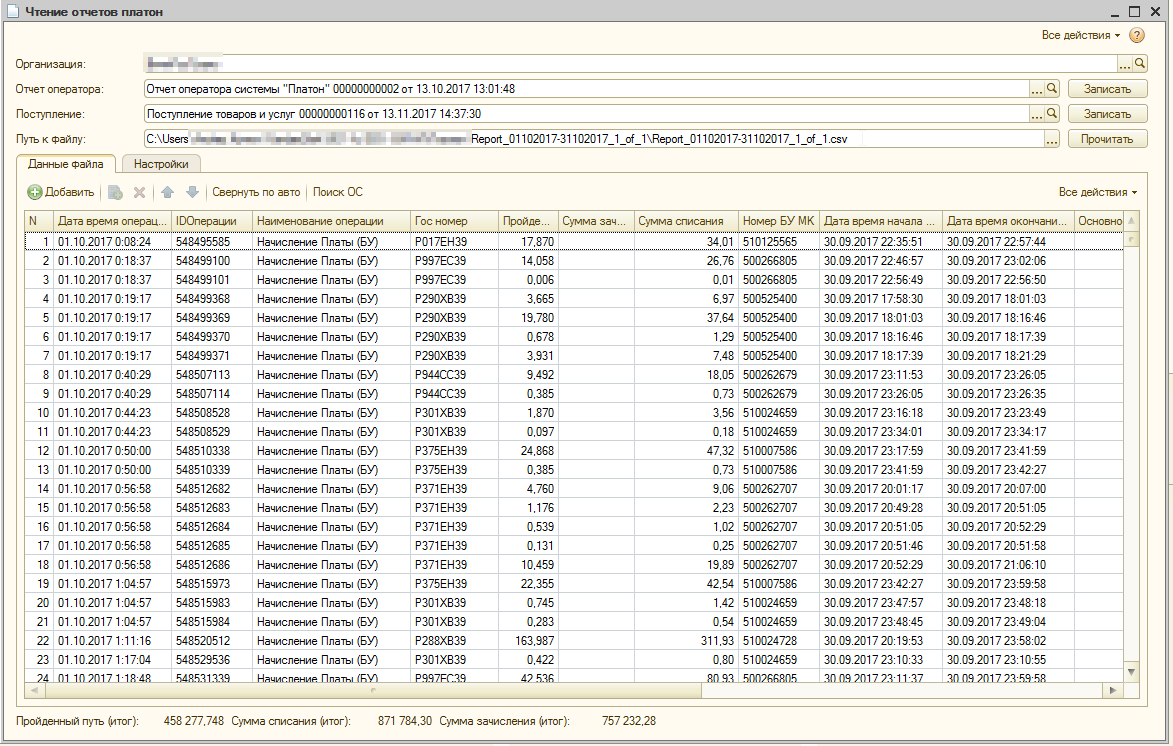Click the Номер БУ МК column header

(778, 221)
